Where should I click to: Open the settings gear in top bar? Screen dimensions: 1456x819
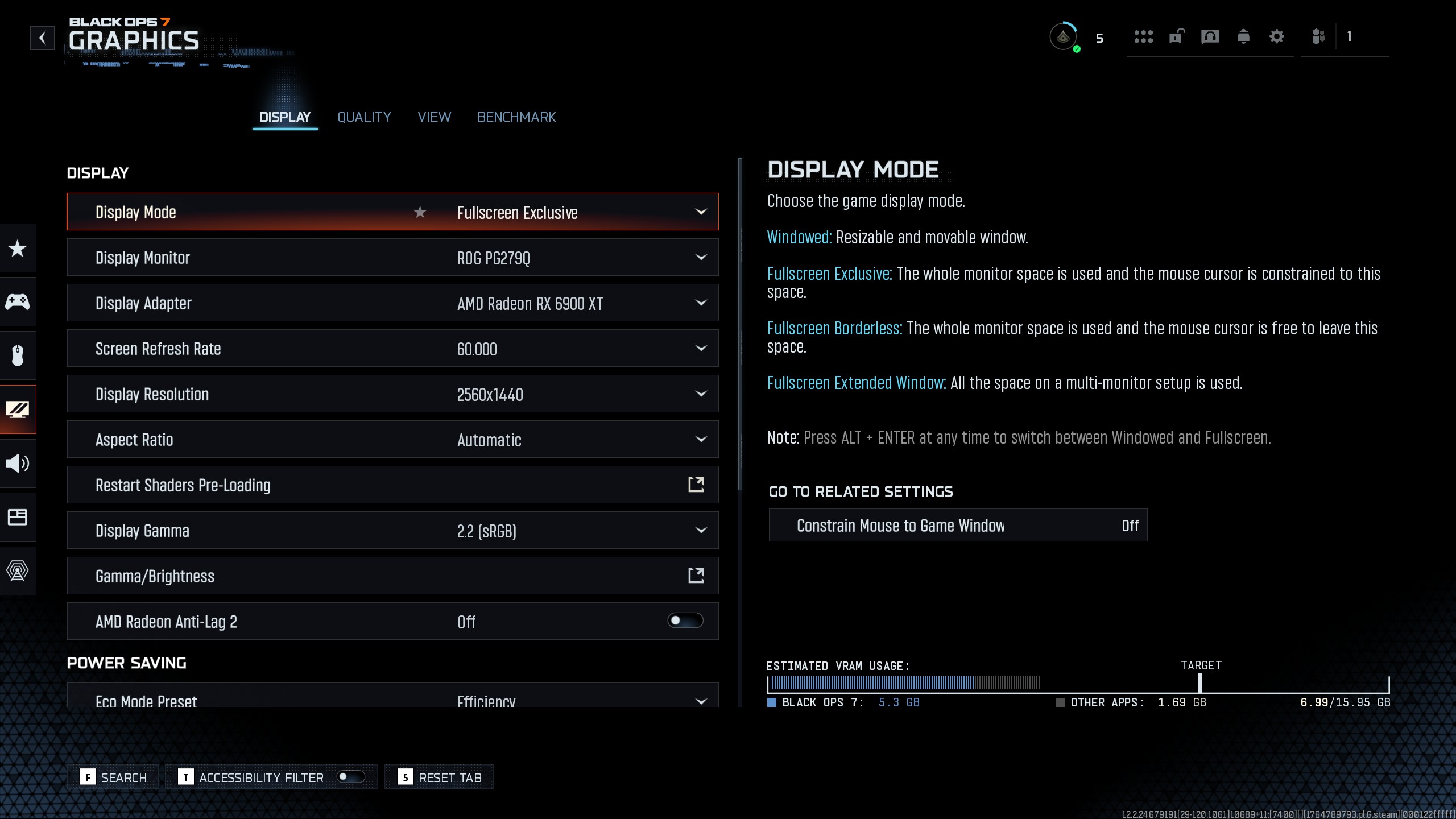pyautogui.click(x=1277, y=37)
